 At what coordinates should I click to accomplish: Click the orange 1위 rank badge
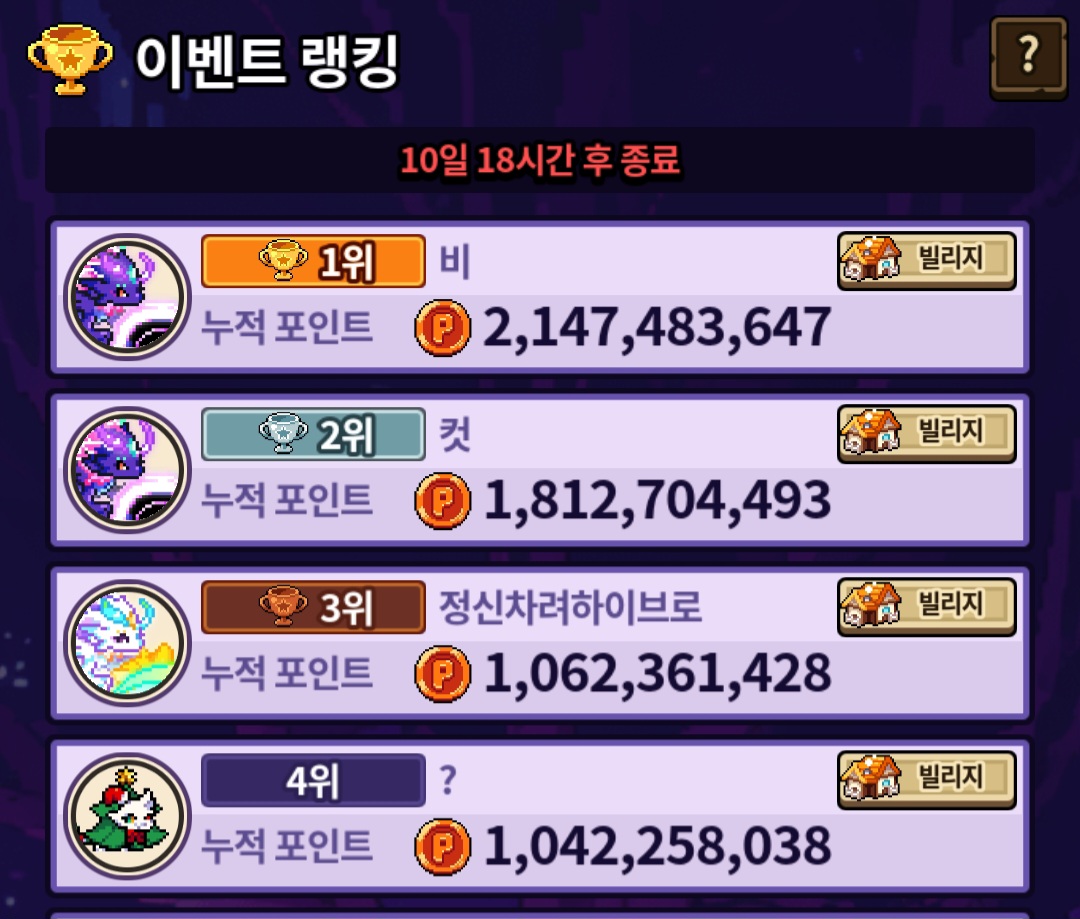click(313, 261)
